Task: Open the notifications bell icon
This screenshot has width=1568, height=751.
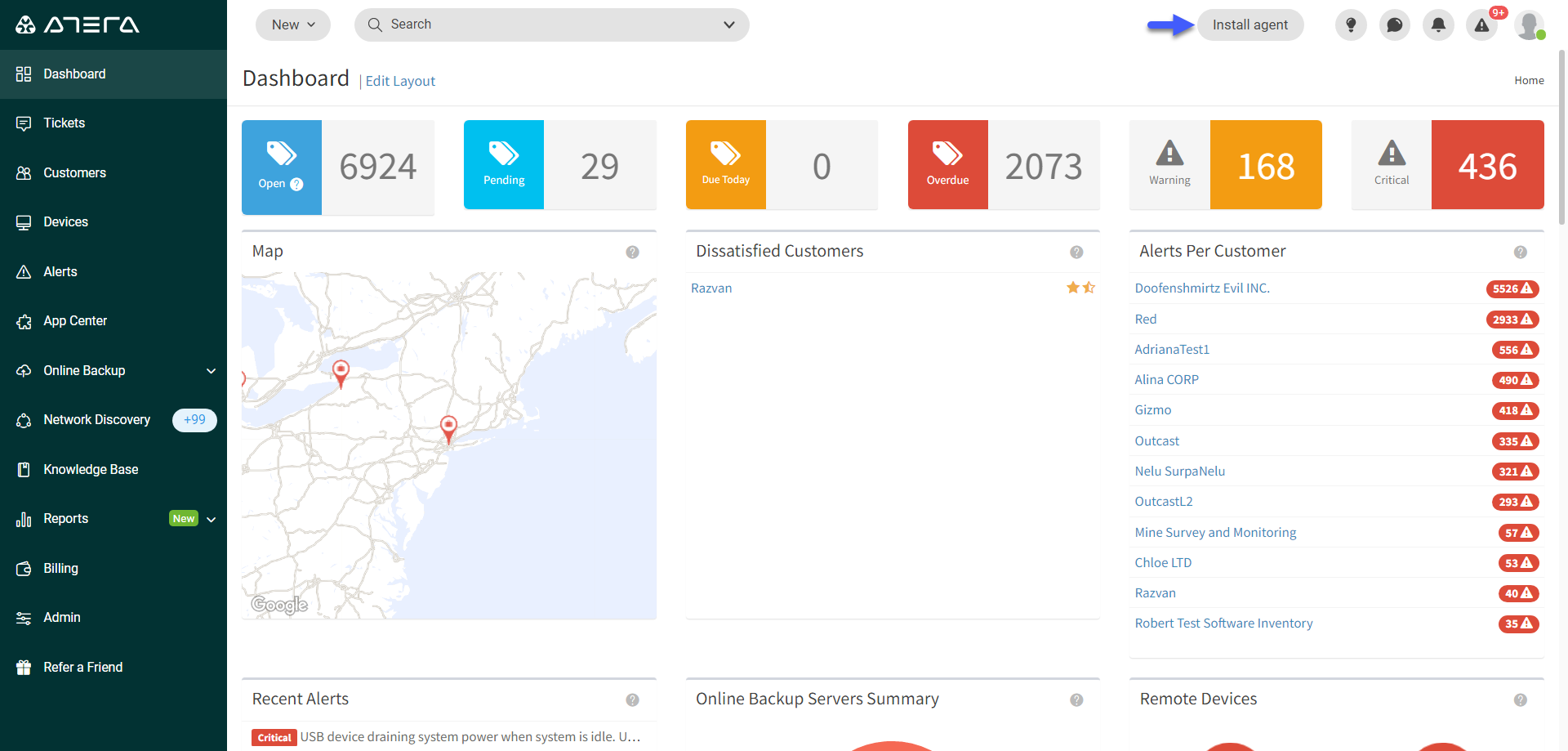Action: click(x=1438, y=25)
